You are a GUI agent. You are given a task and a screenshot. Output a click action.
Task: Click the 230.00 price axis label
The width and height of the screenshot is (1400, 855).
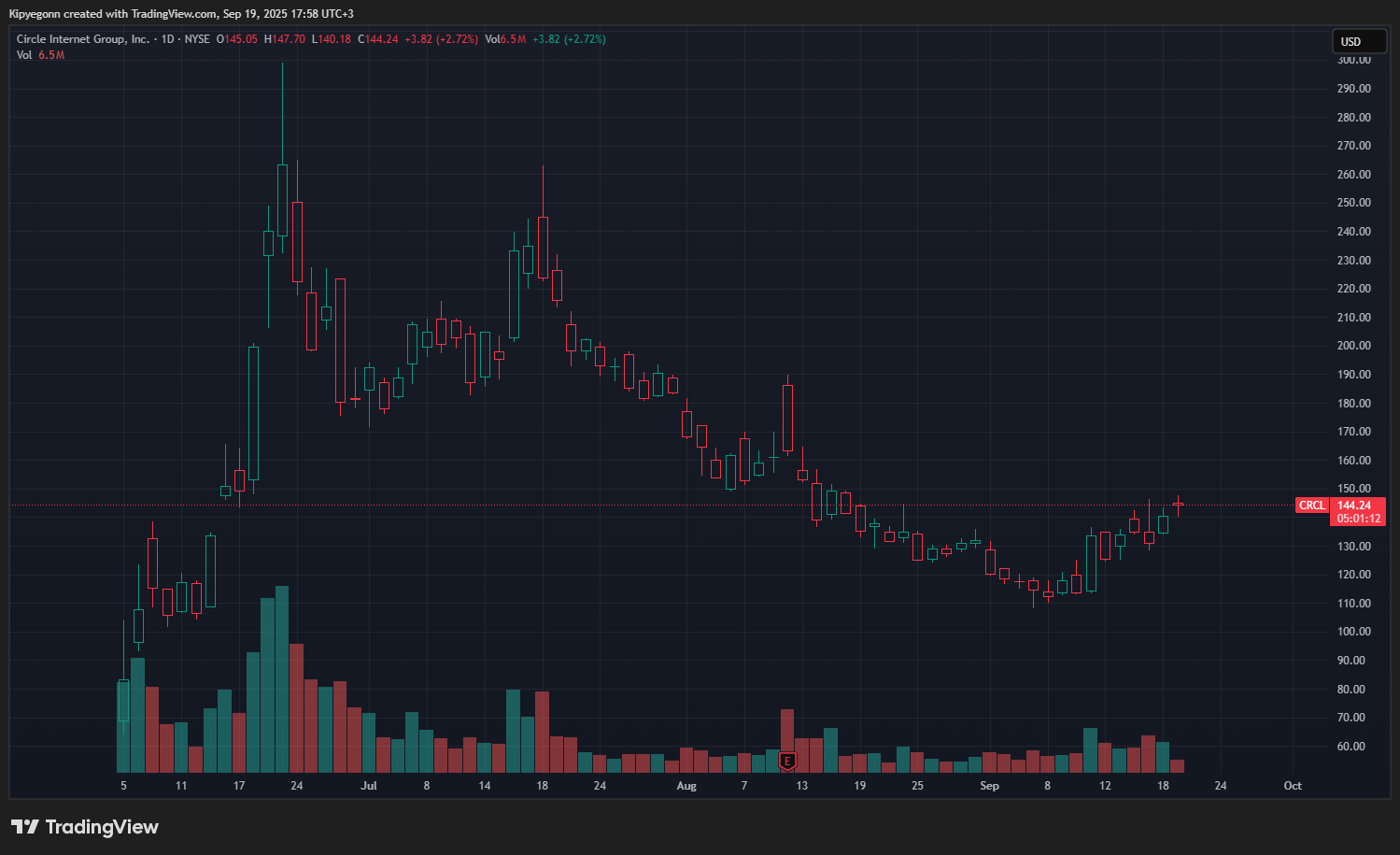[x=1354, y=261]
